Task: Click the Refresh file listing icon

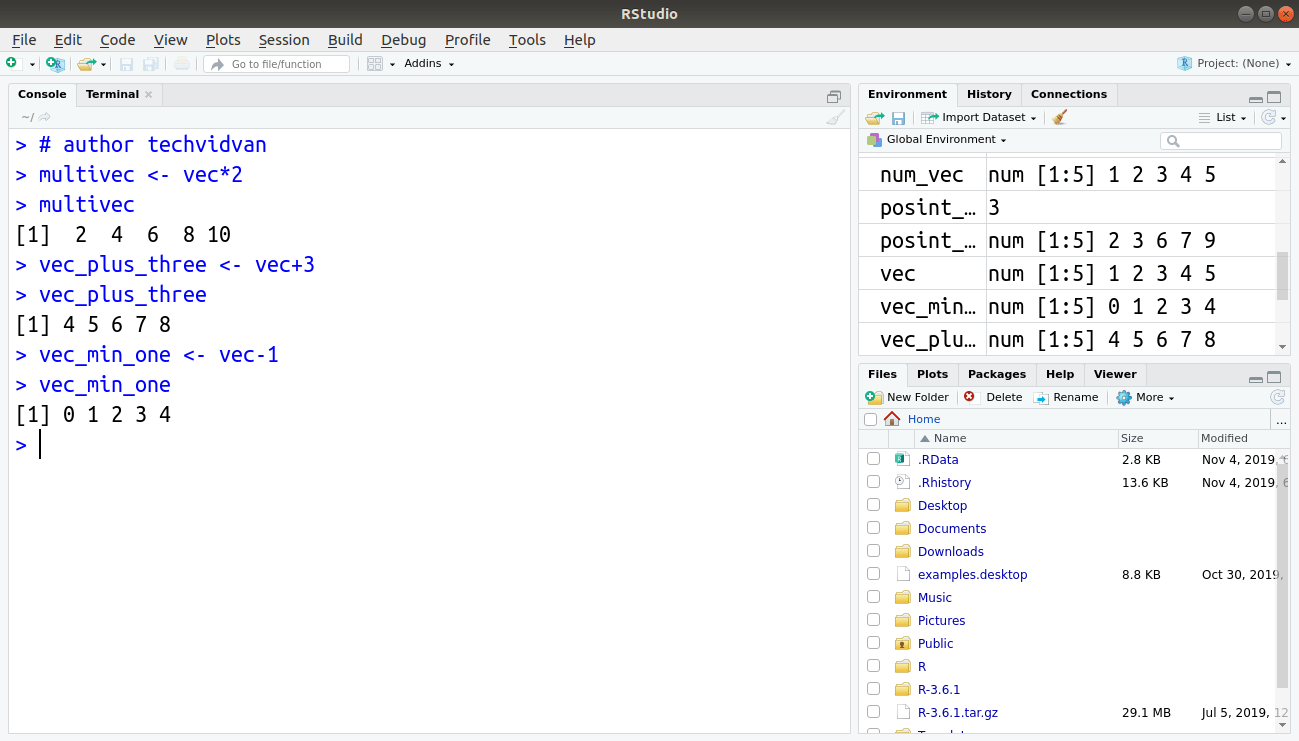Action: (1277, 397)
